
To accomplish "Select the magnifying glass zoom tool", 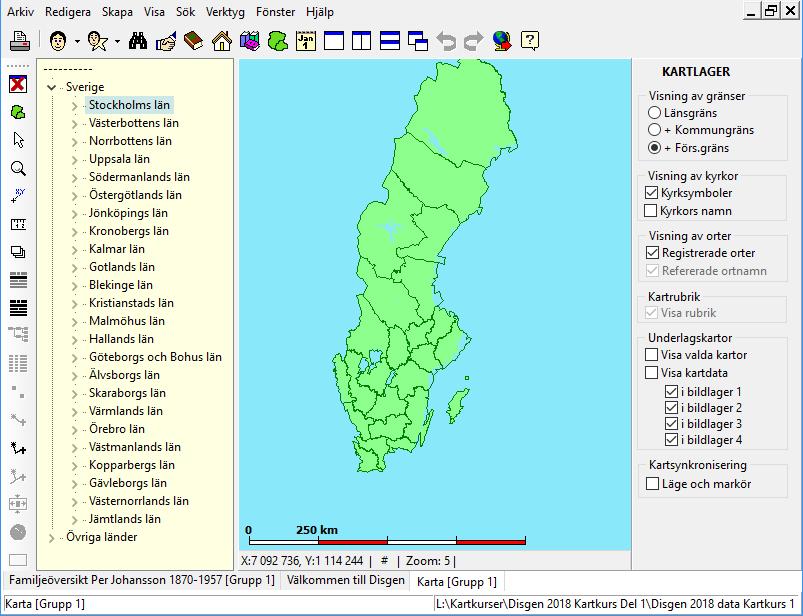I will pyautogui.click(x=18, y=168).
